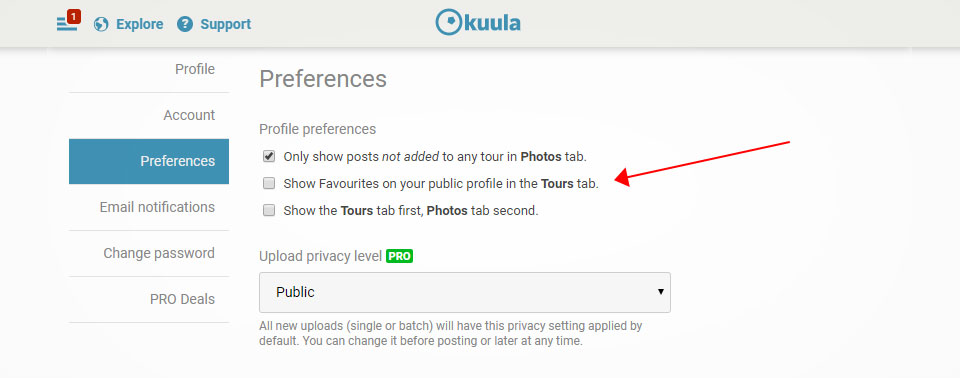The height and width of the screenshot is (378, 960).
Task: Click the globe Explore icon
Action: (x=101, y=25)
